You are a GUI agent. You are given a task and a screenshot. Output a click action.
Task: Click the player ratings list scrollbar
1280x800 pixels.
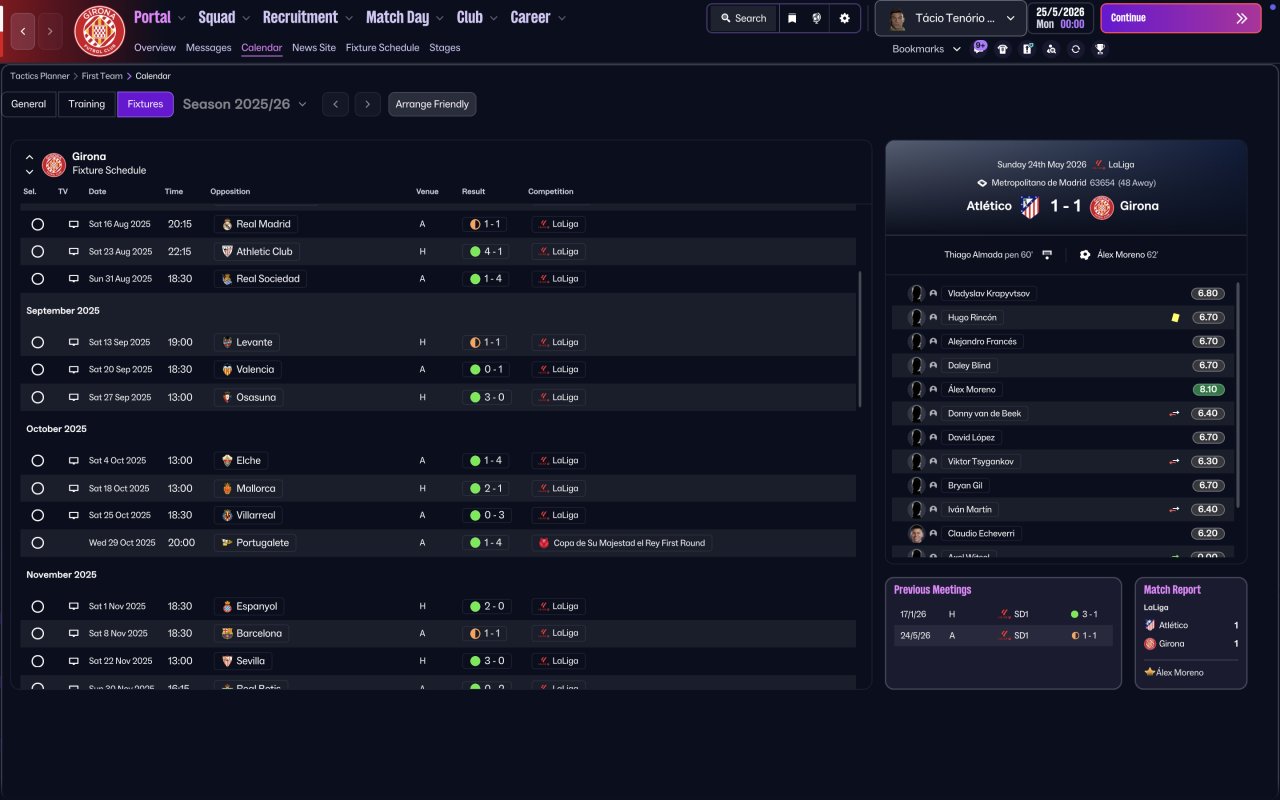coord(1238,394)
